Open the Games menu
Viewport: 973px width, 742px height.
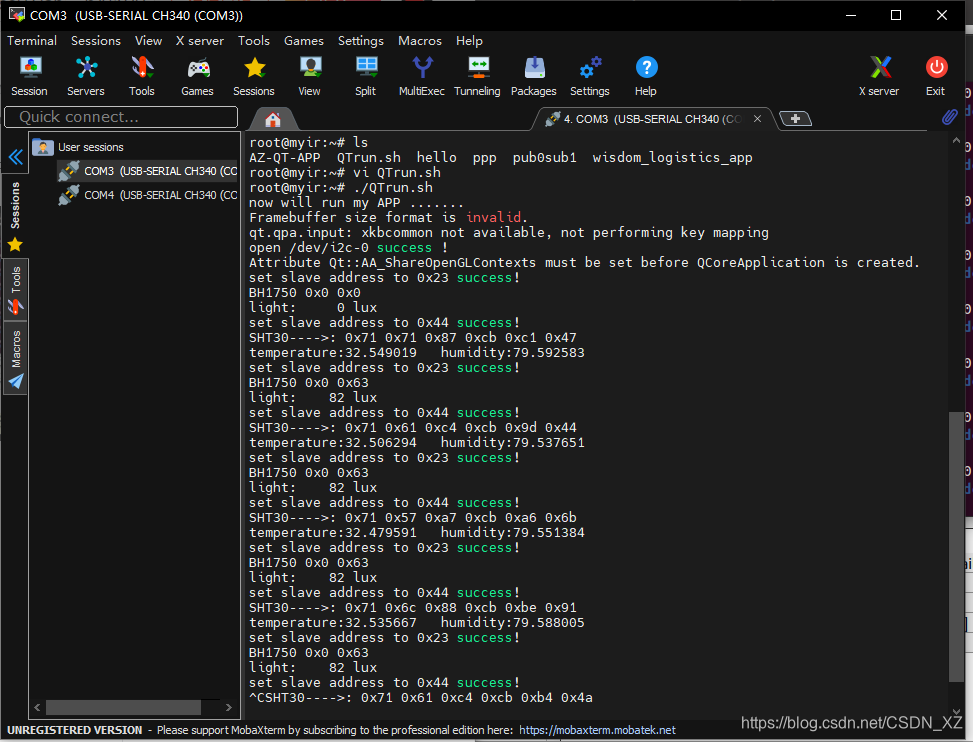[303, 41]
